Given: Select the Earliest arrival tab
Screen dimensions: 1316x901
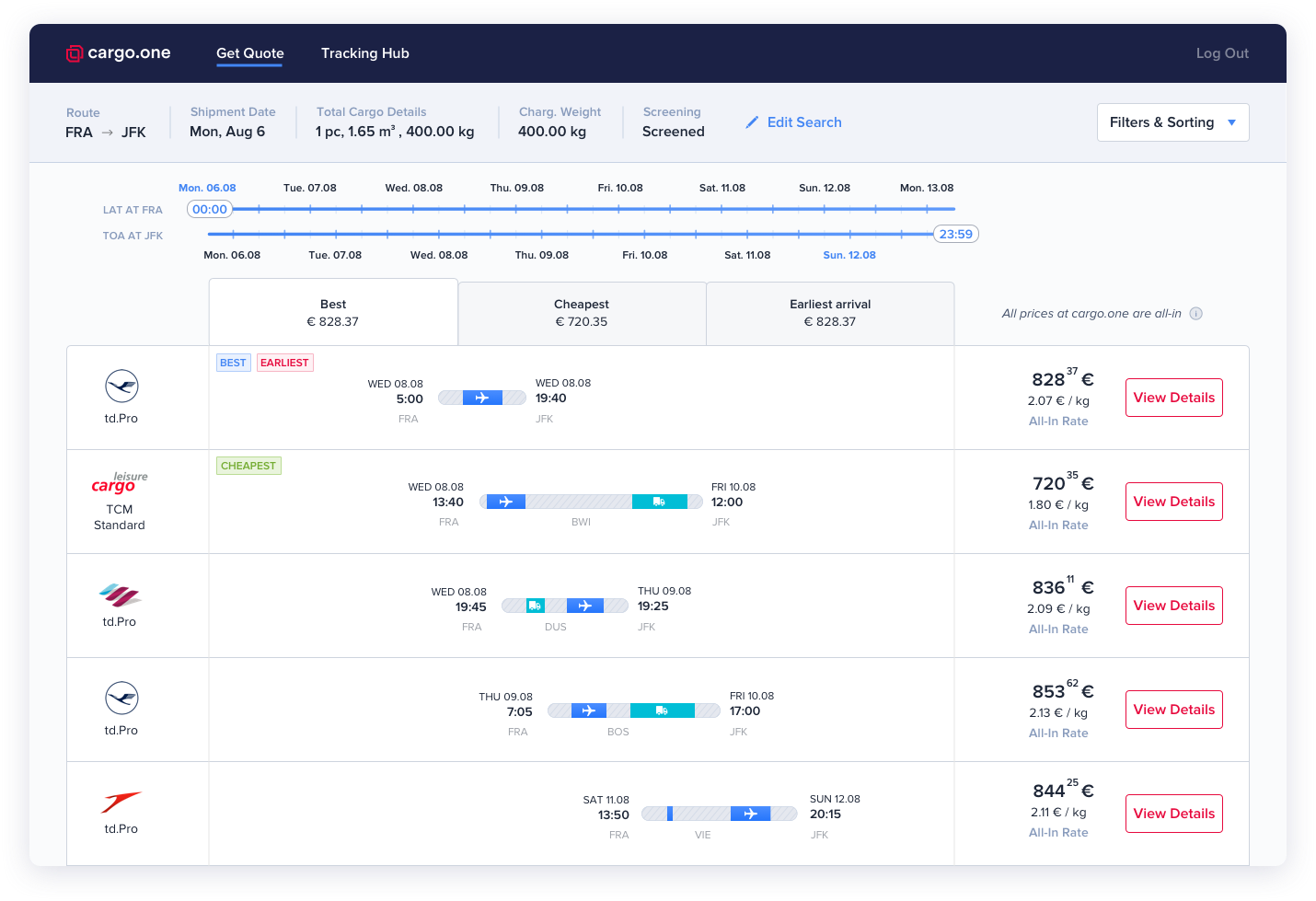Looking at the screenshot, I should 829,313.
